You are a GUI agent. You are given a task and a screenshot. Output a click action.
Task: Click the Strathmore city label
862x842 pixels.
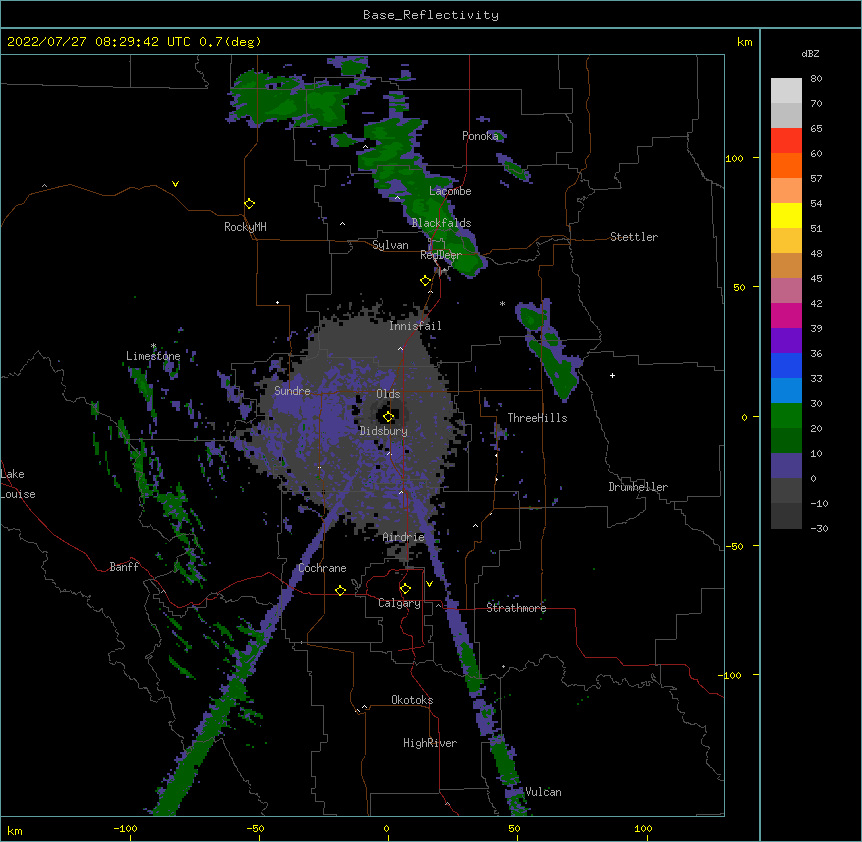pyautogui.click(x=516, y=608)
